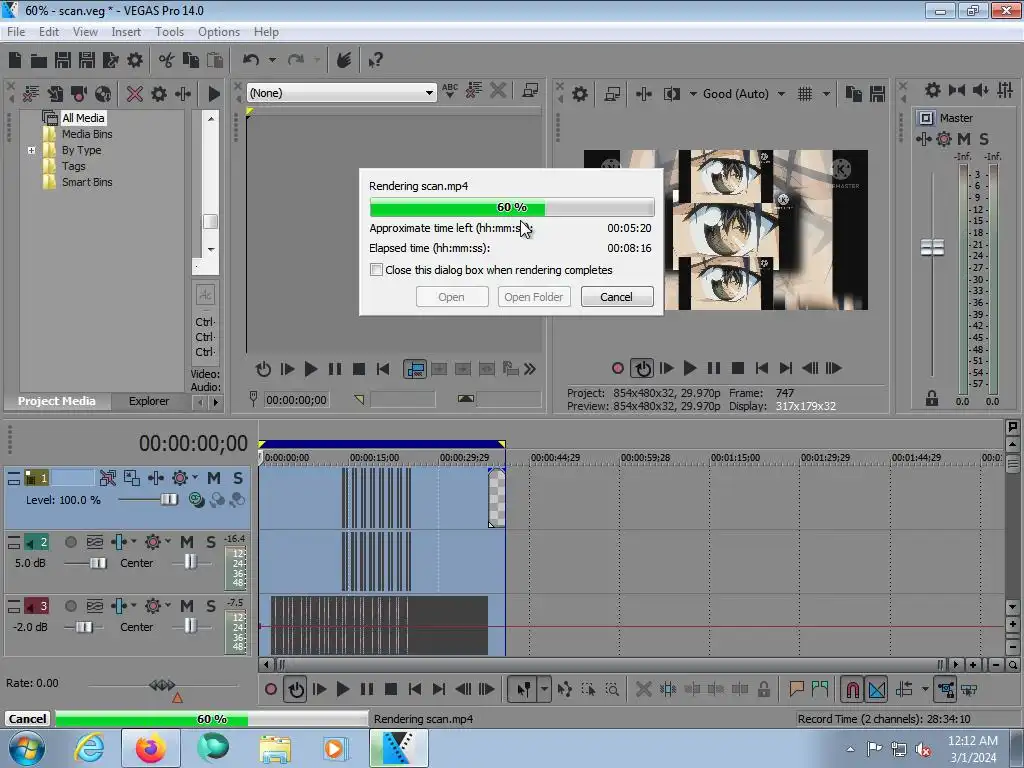The image size is (1024, 768).
Task: Click the Undo arrow icon
Action: 251,60
